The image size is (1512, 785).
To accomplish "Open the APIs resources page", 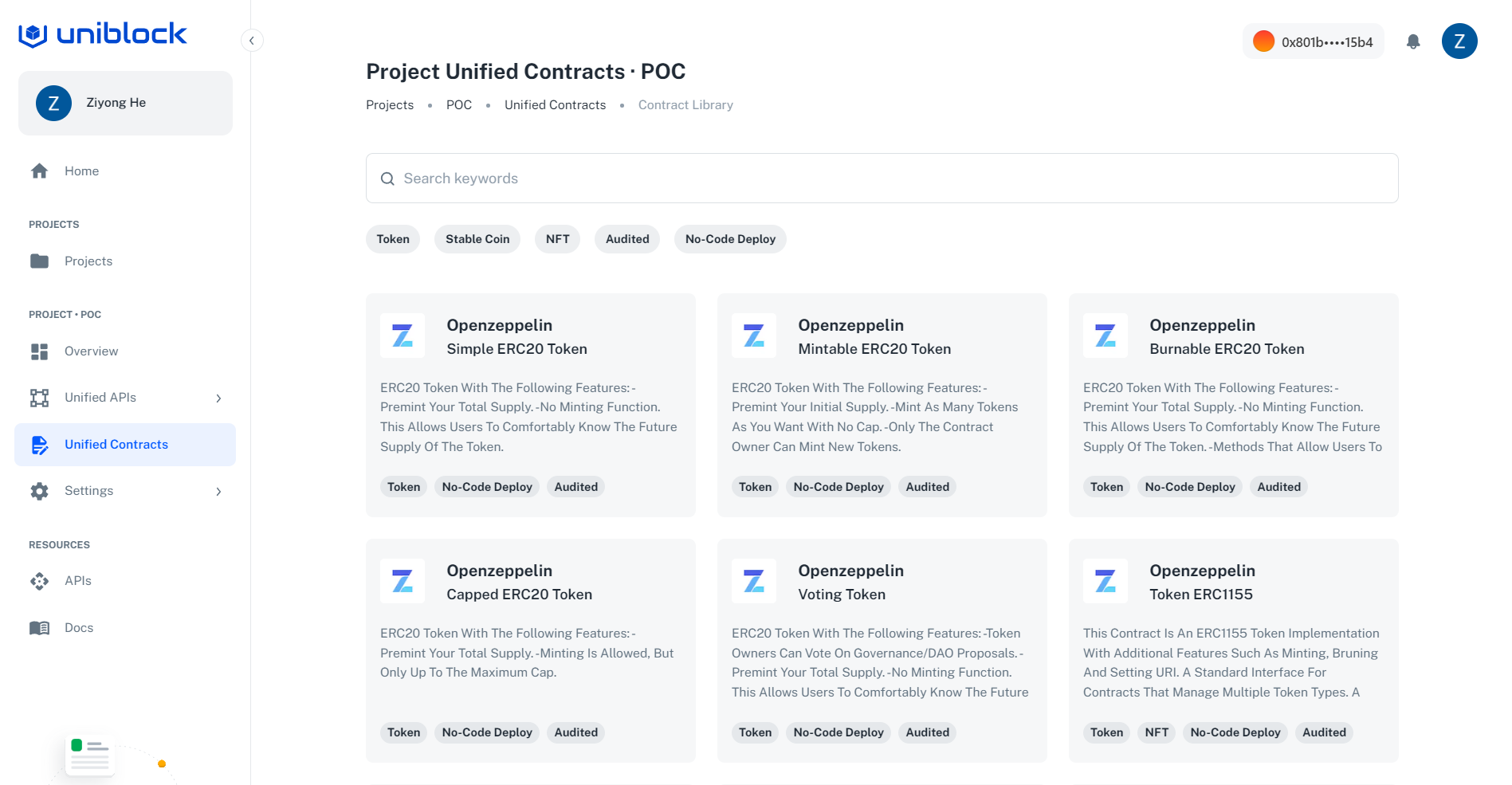I will click(77, 581).
